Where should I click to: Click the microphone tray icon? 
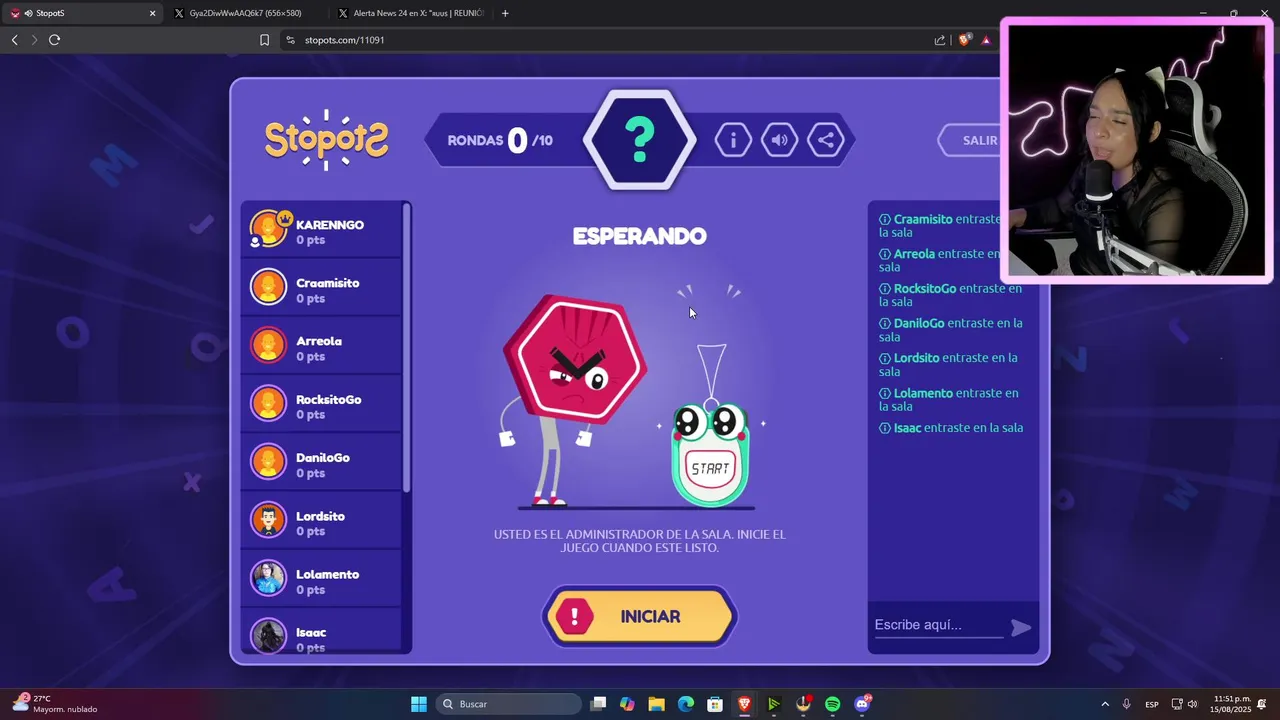click(1127, 704)
